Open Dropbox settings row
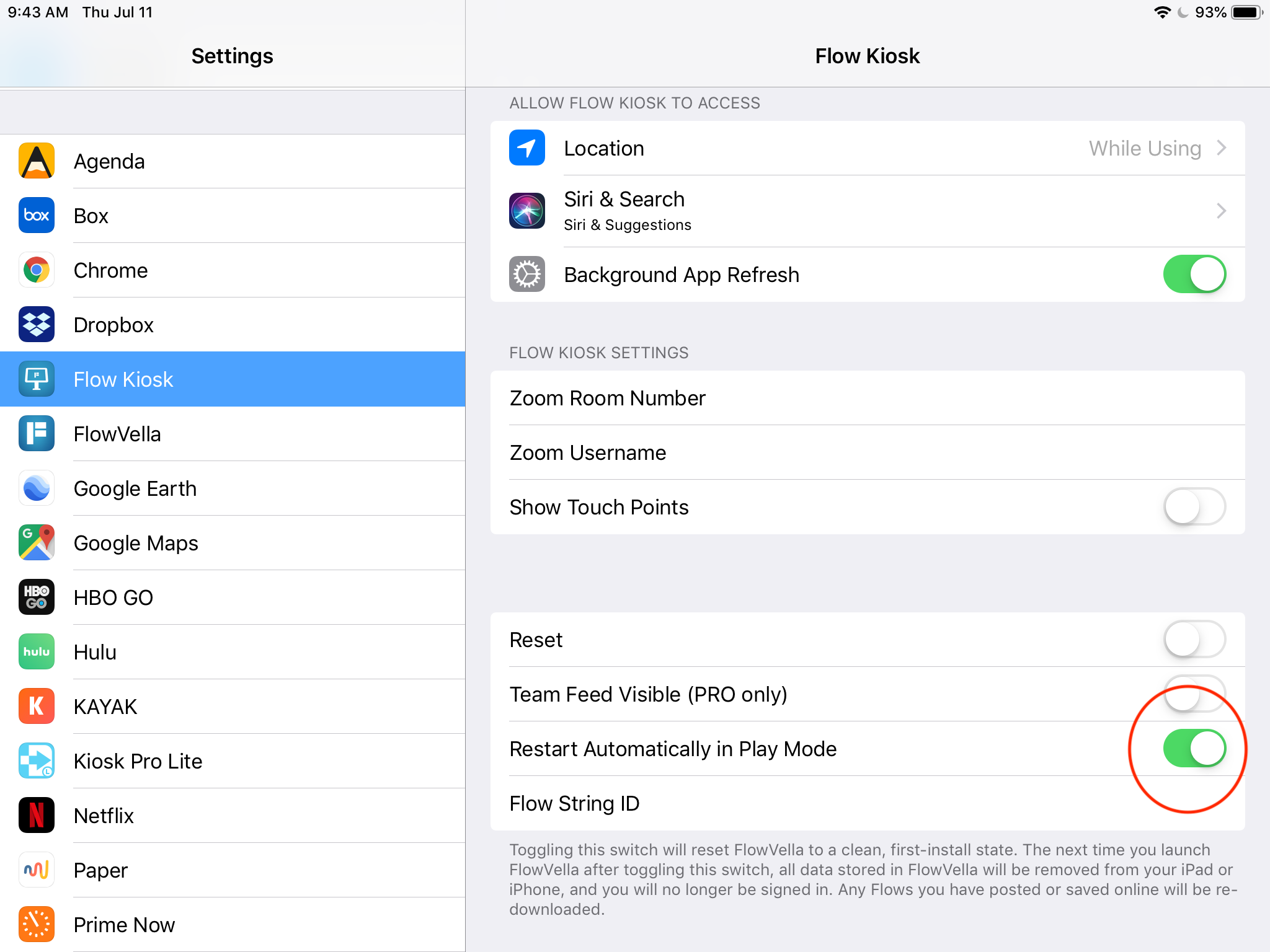This screenshot has width=1270, height=952. [233, 325]
